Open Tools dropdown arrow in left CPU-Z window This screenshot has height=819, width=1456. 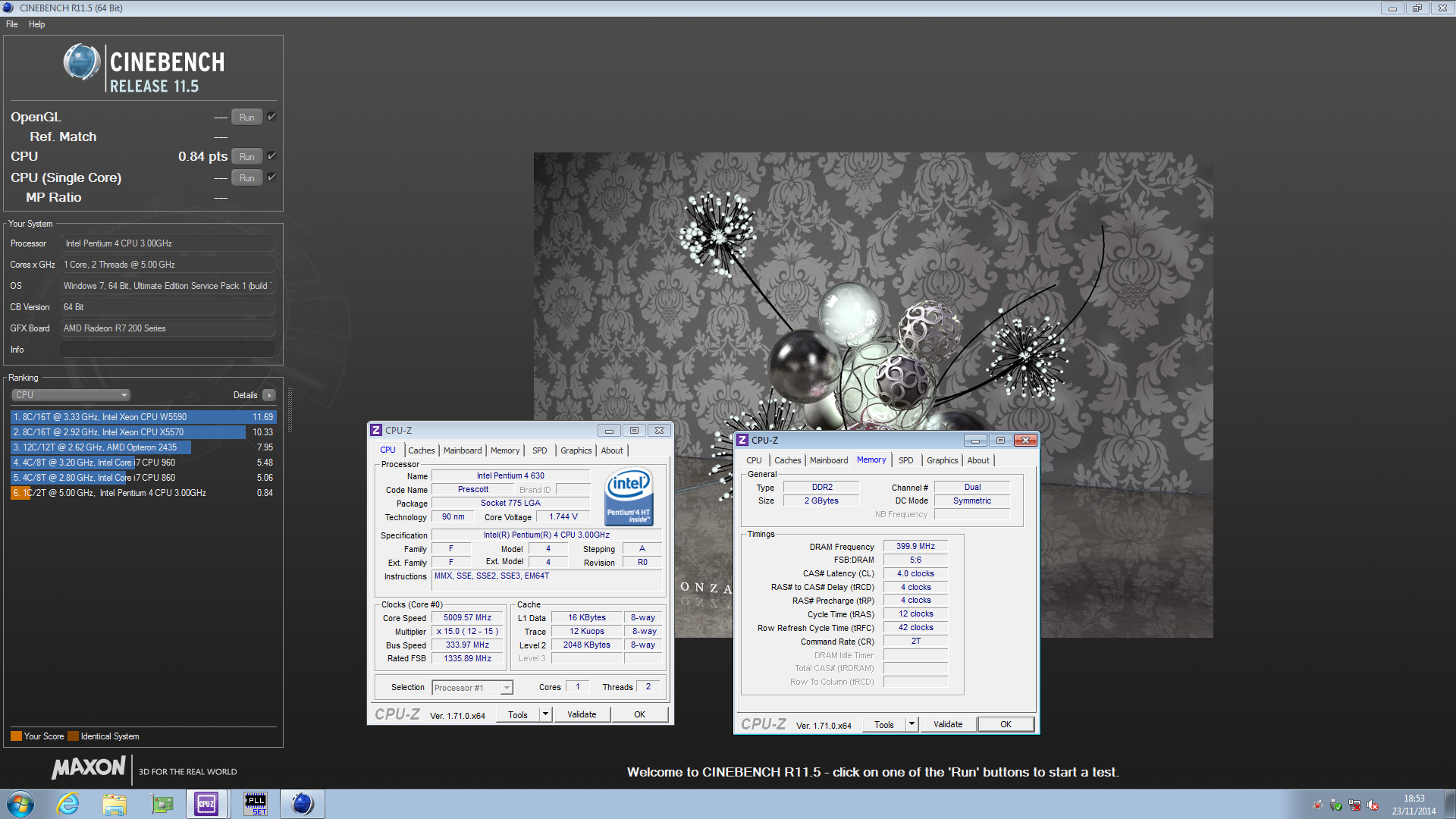click(545, 714)
